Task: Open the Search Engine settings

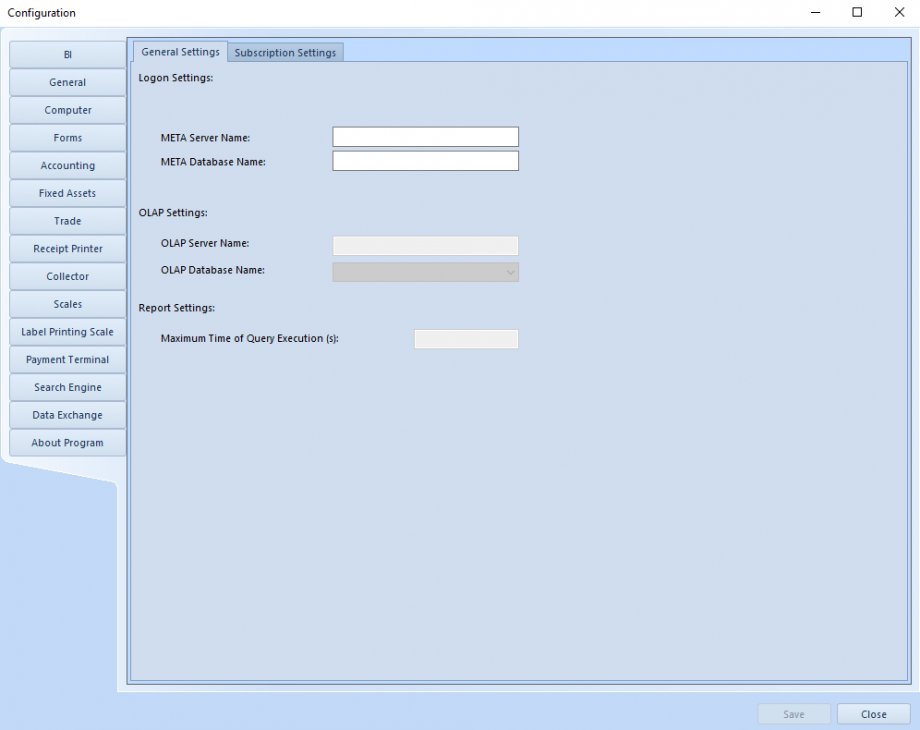Action: [67, 387]
